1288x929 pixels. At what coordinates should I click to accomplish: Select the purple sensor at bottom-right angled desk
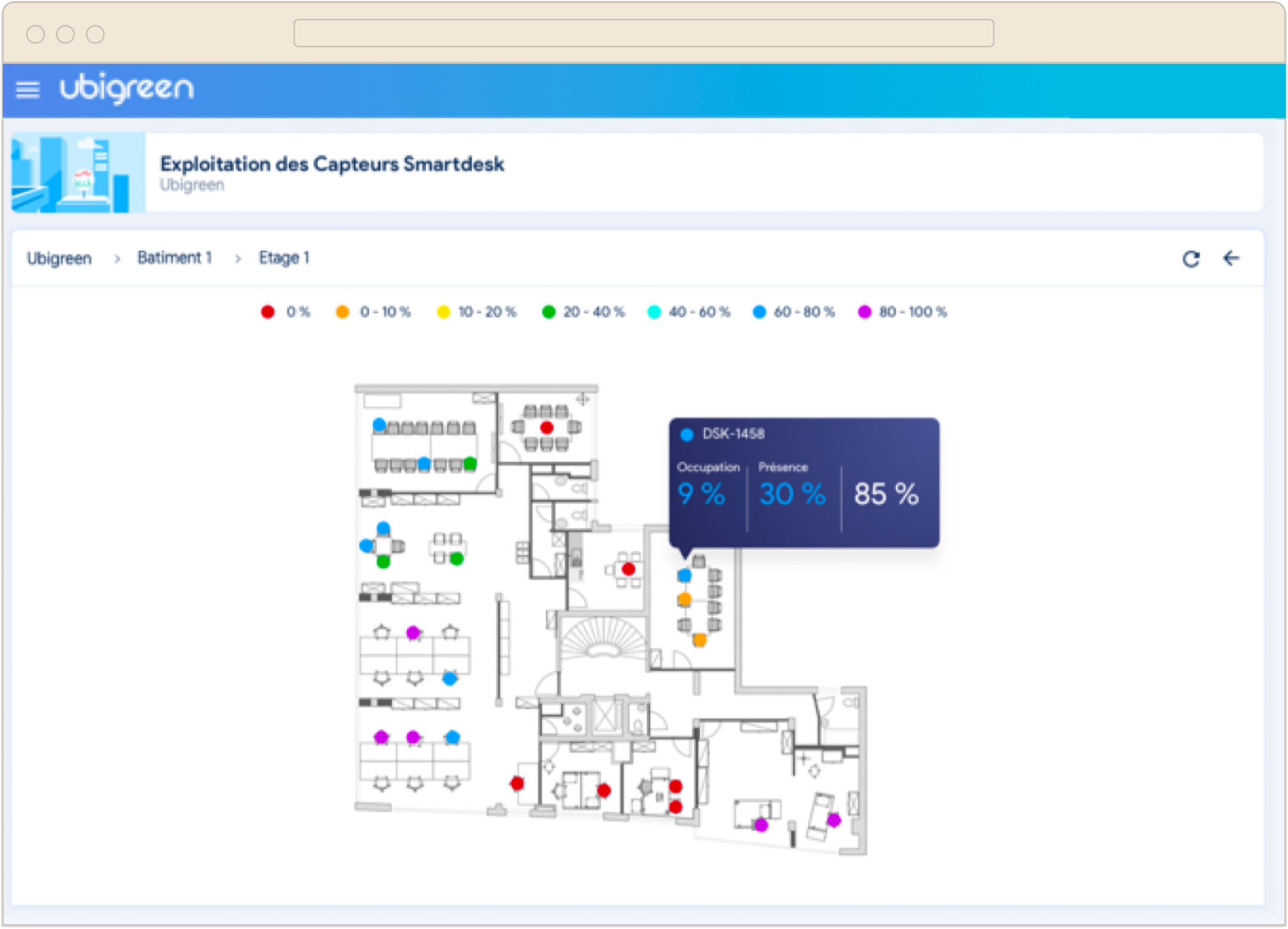tap(834, 820)
